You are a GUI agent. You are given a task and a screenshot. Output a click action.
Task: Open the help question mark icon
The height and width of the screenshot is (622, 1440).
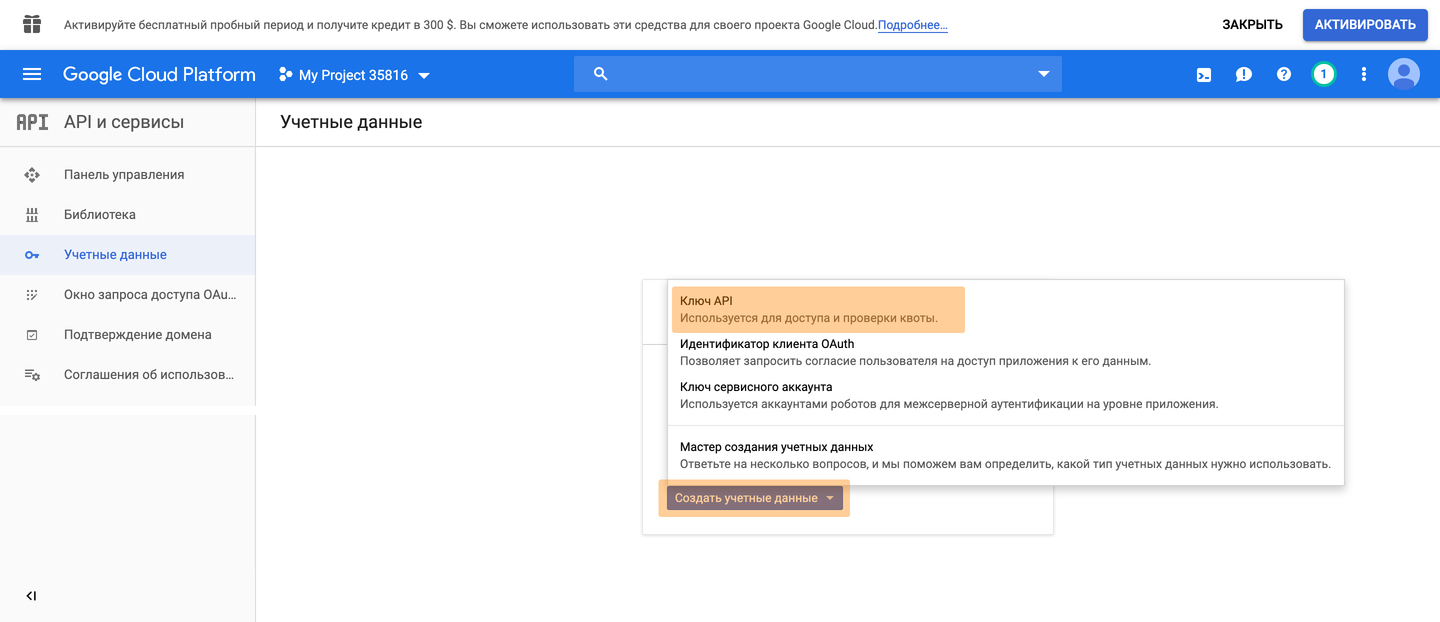coord(1284,74)
